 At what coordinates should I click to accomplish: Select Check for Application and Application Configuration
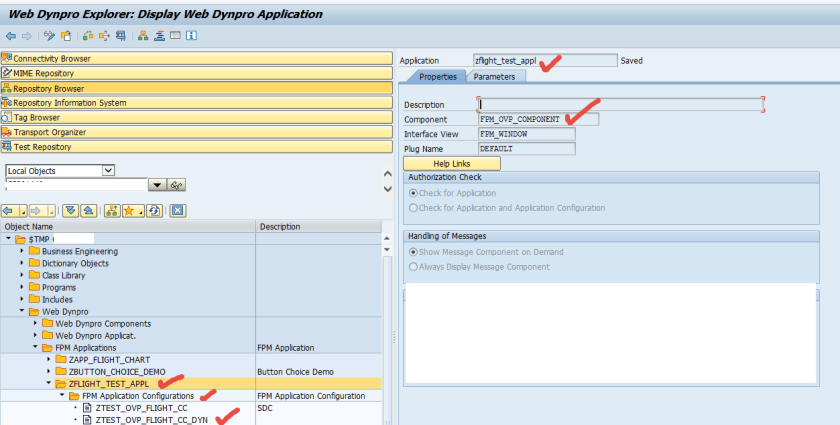click(x=414, y=208)
